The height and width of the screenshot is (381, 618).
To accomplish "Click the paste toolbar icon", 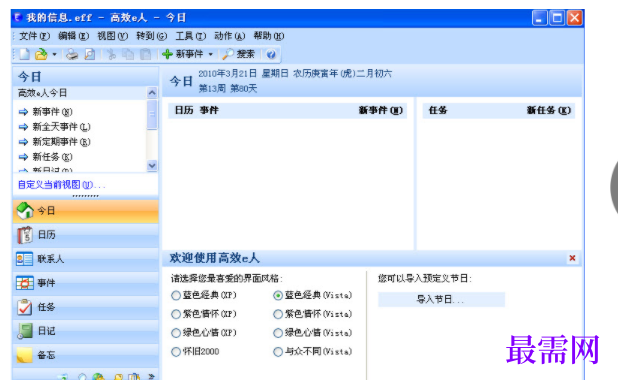I will [145, 54].
